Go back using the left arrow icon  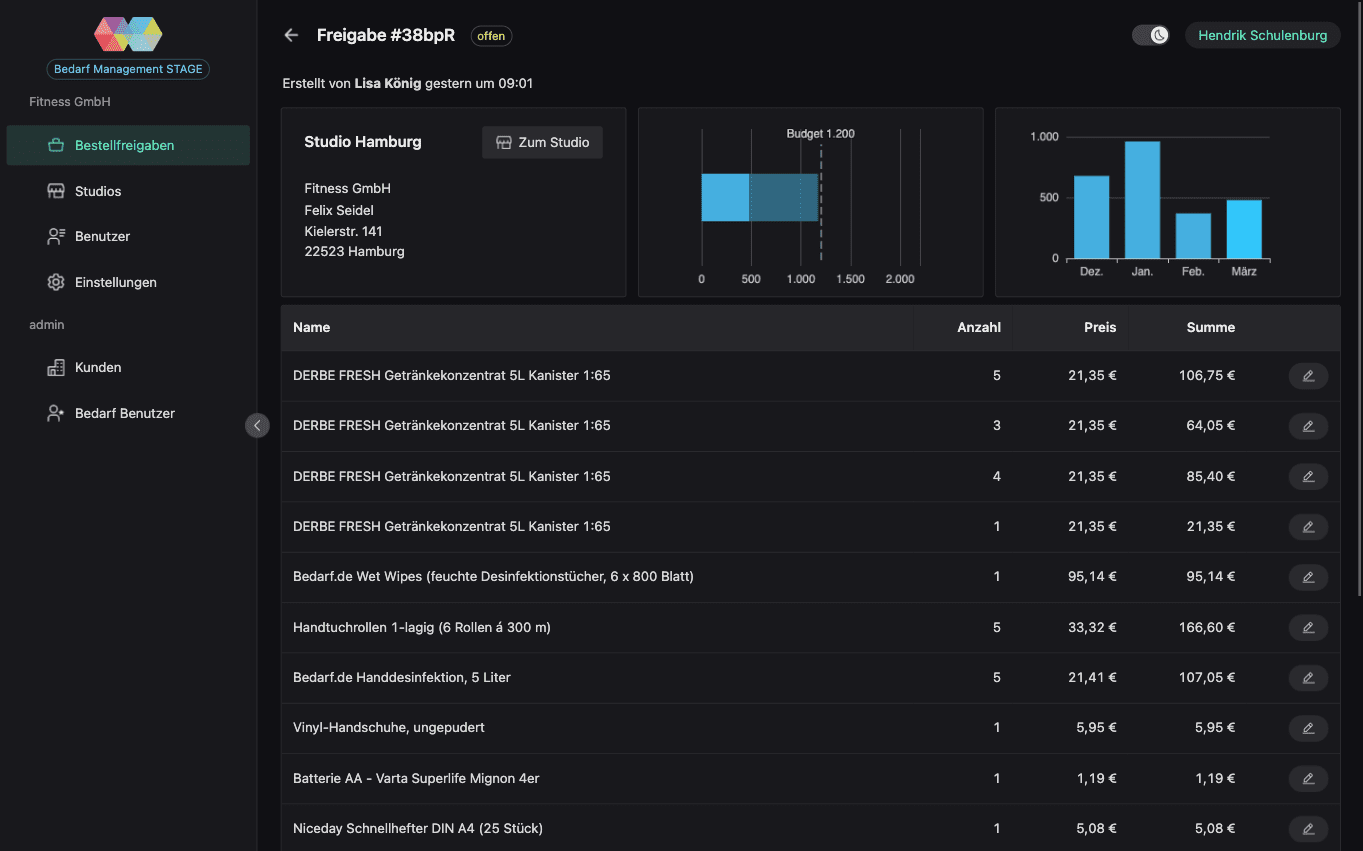[x=291, y=35]
